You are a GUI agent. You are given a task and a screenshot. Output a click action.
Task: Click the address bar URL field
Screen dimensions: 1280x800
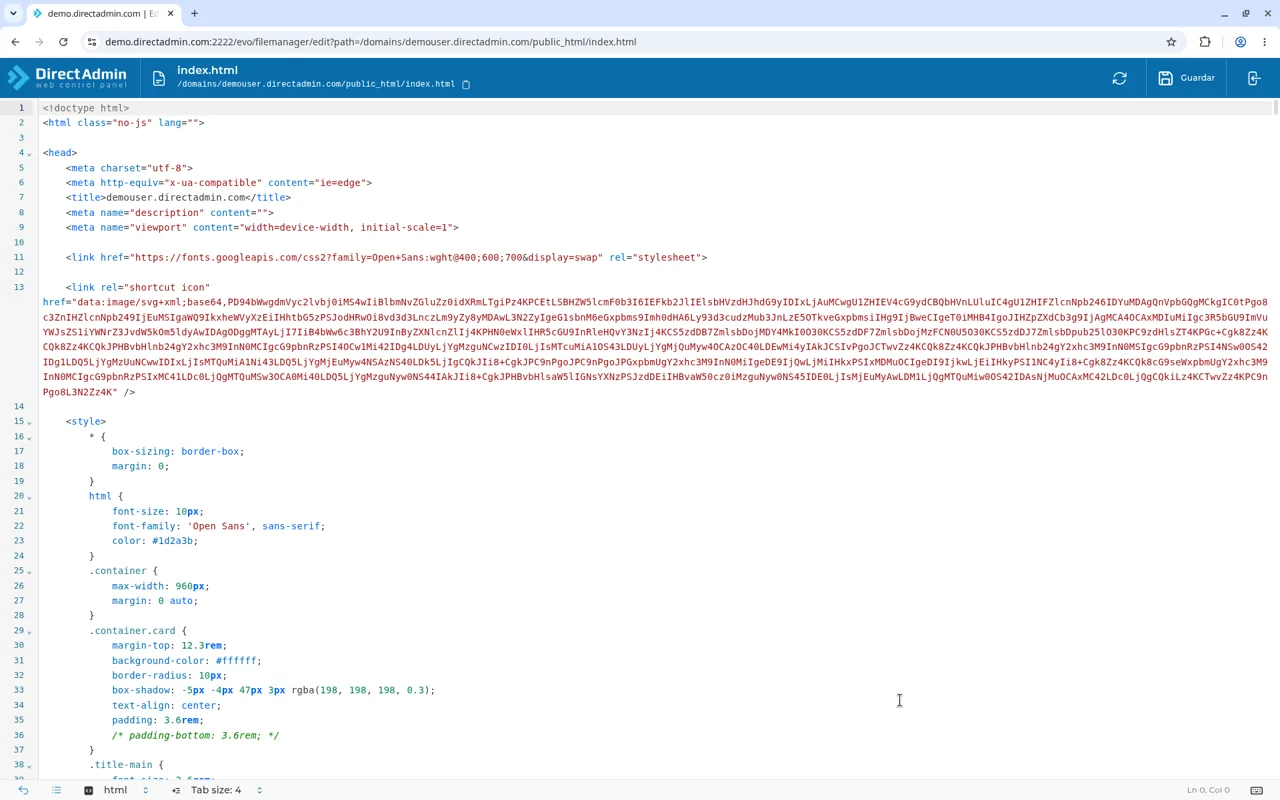click(630, 42)
